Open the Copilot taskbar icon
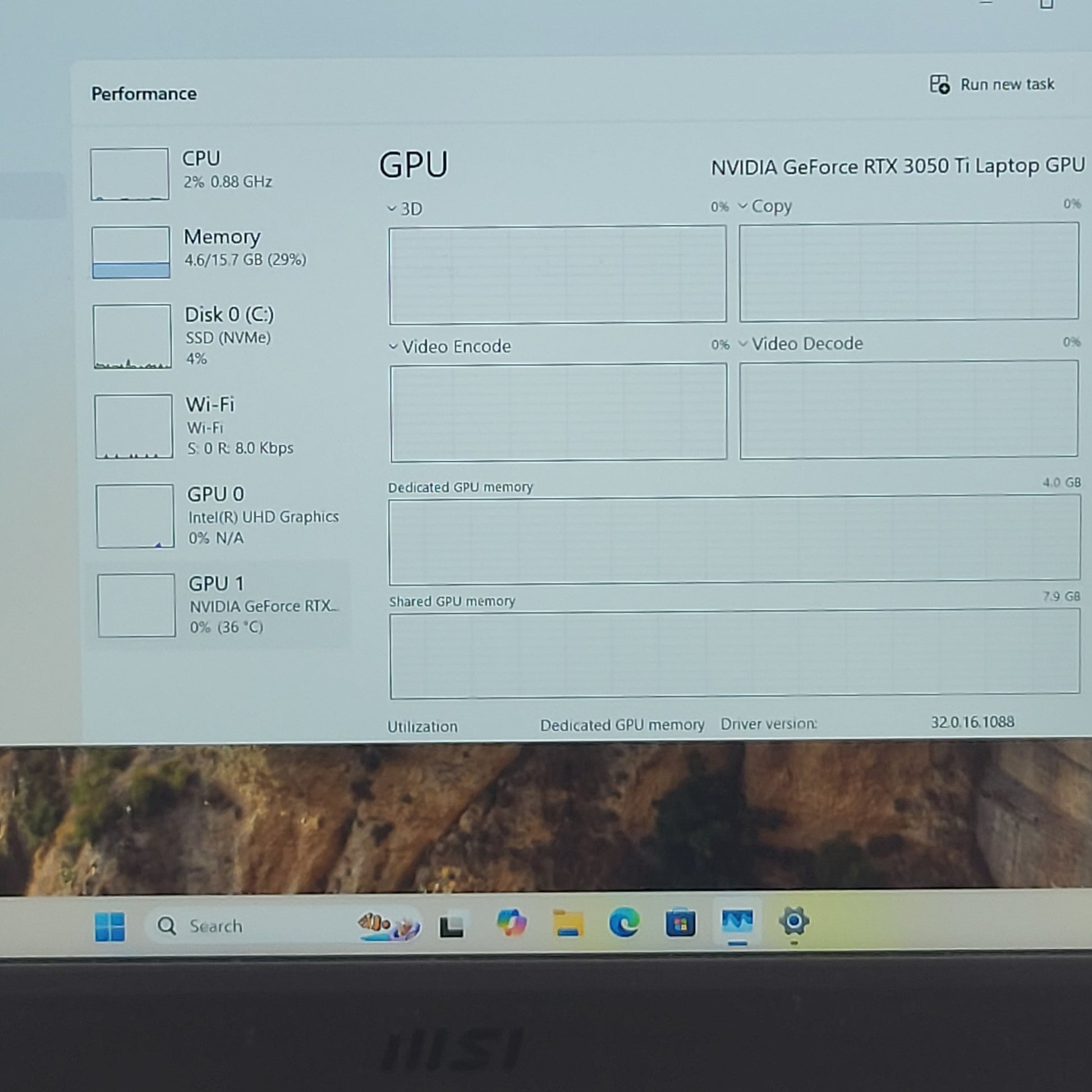Image resolution: width=1092 pixels, height=1092 pixels. (512, 924)
